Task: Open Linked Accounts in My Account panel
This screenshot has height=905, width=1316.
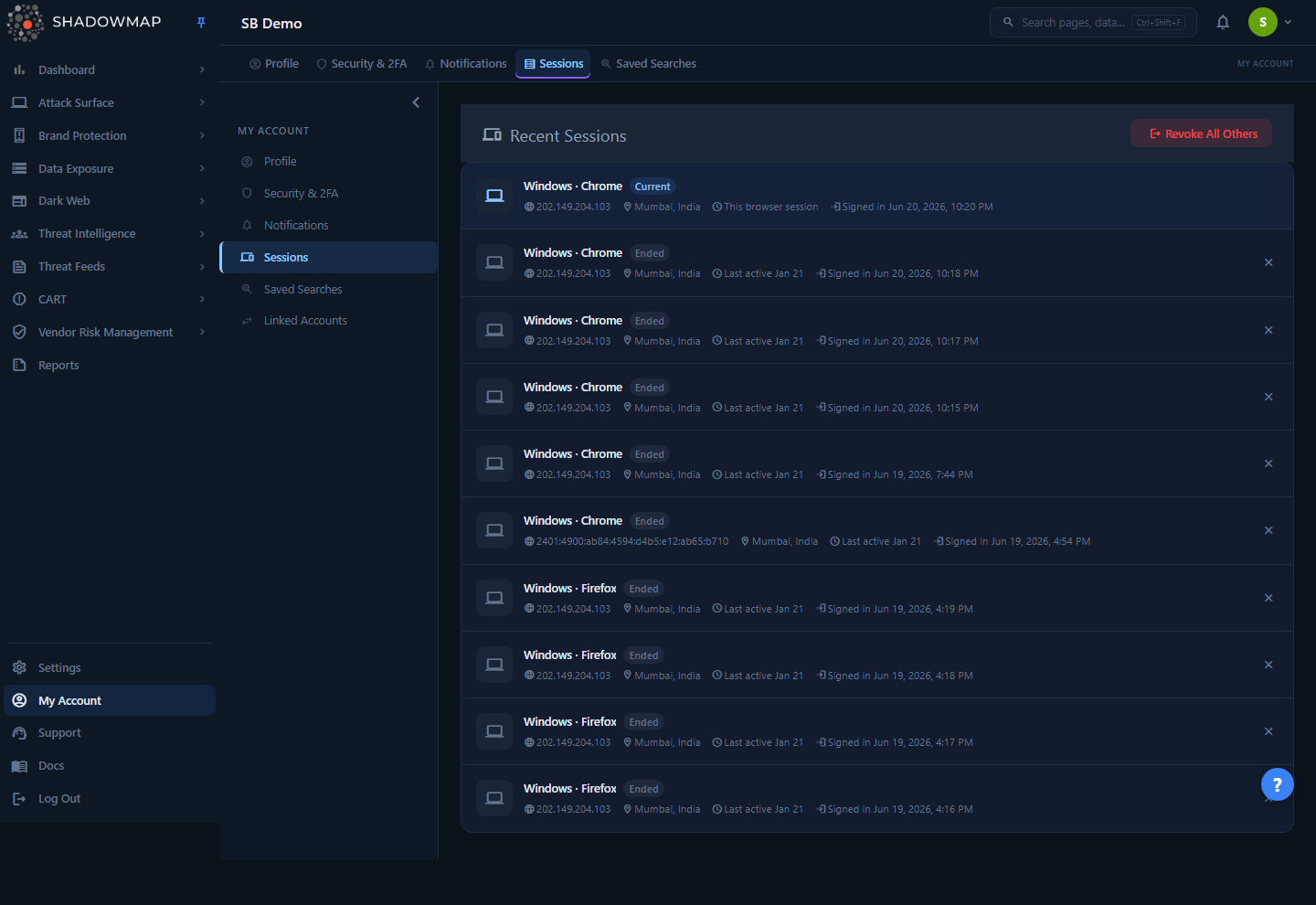Action: 329,321
